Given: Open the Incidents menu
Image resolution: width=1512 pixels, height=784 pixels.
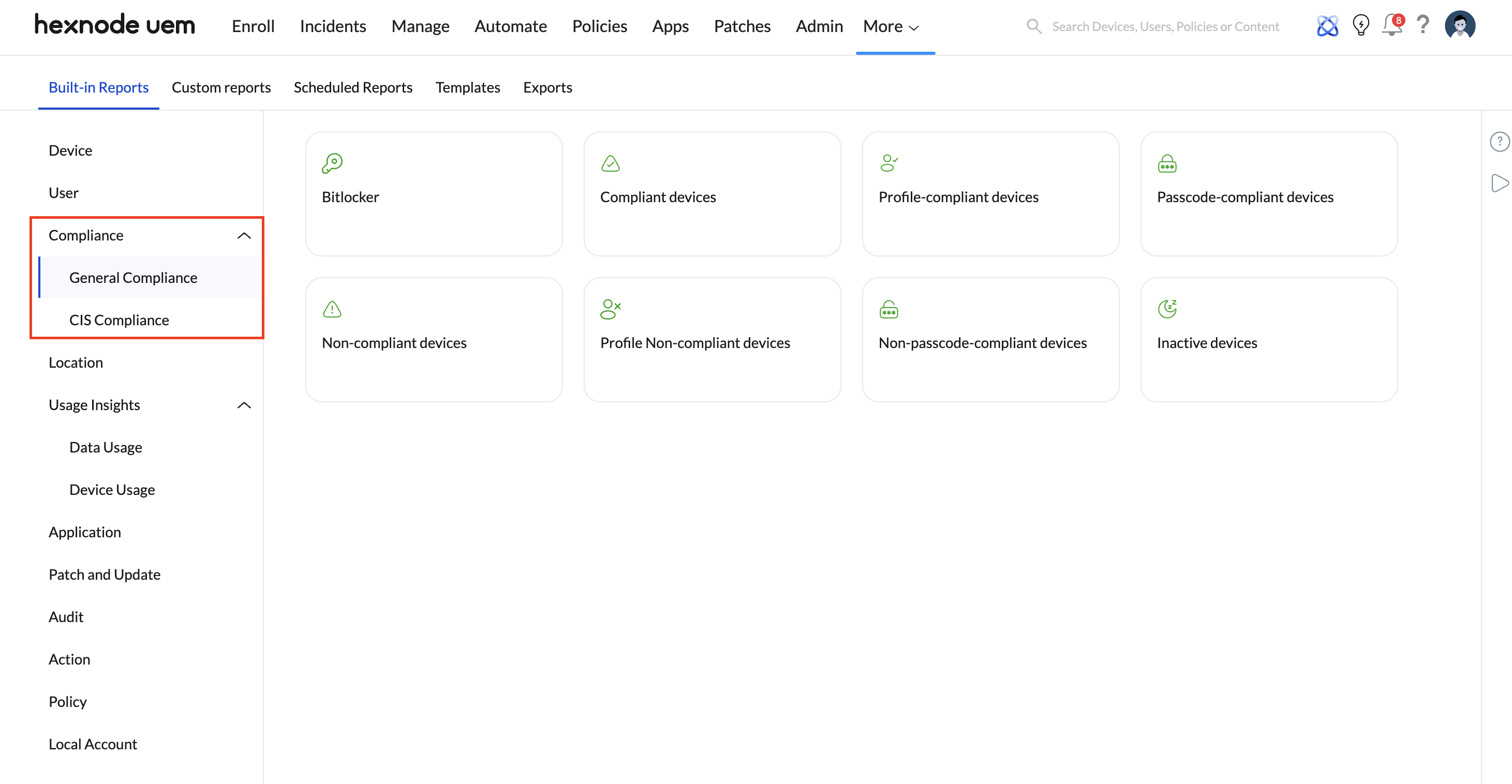Looking at the screenshot, I should point(333,26).
